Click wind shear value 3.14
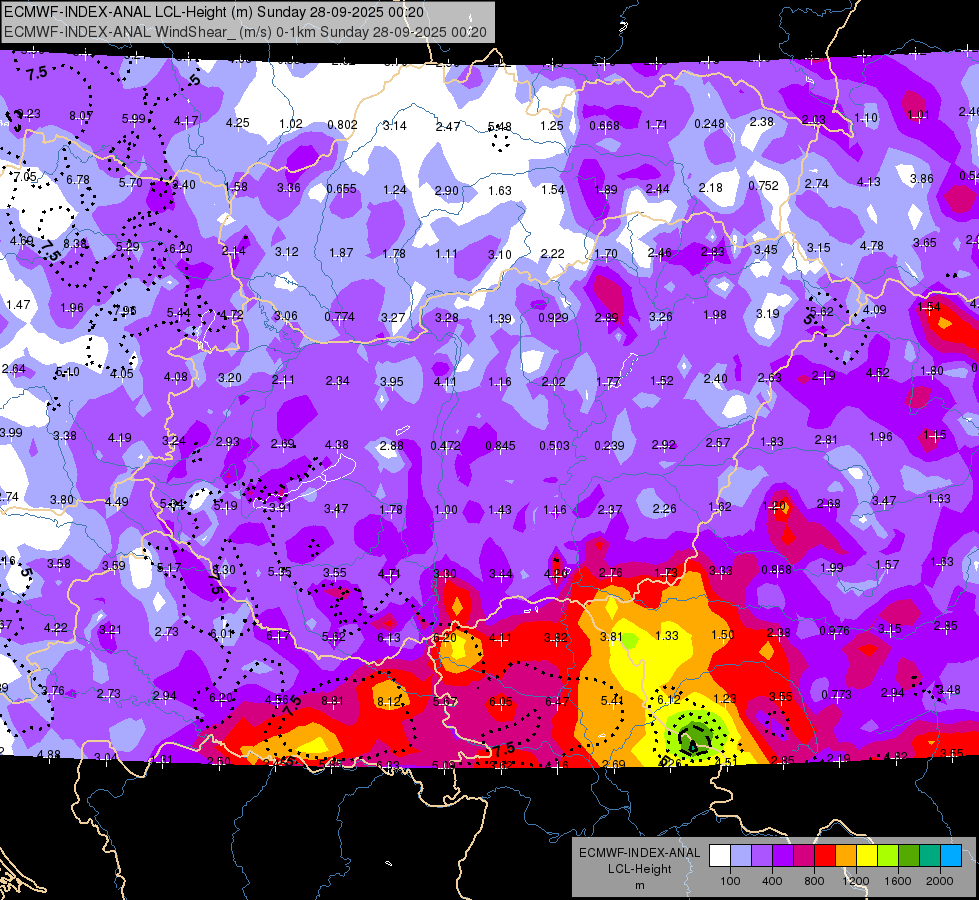 pyautogui.click(x=395, y=126)
